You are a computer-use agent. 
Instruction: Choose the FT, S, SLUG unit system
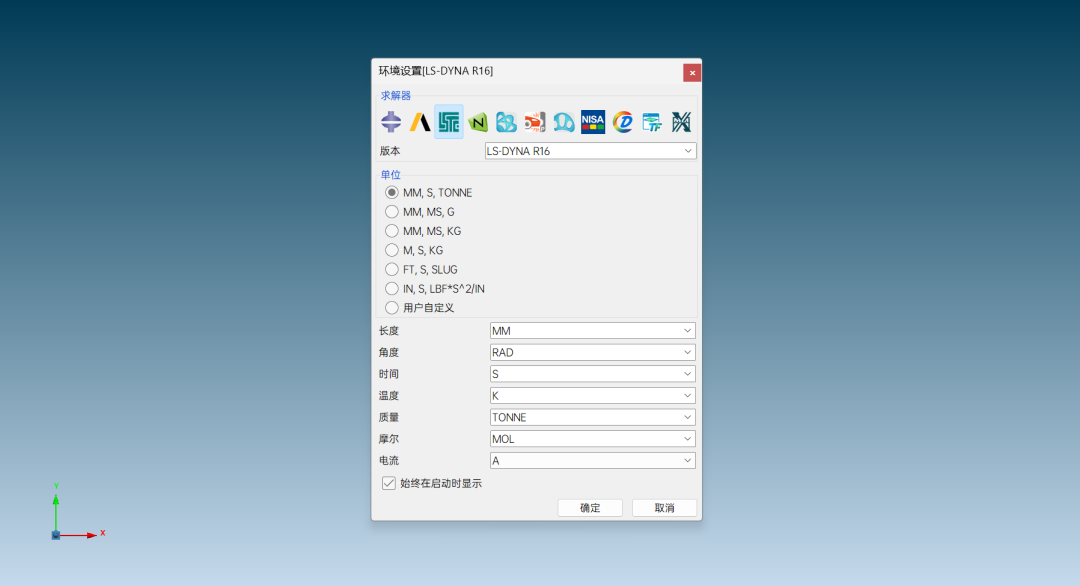click(x=392, y=270)
